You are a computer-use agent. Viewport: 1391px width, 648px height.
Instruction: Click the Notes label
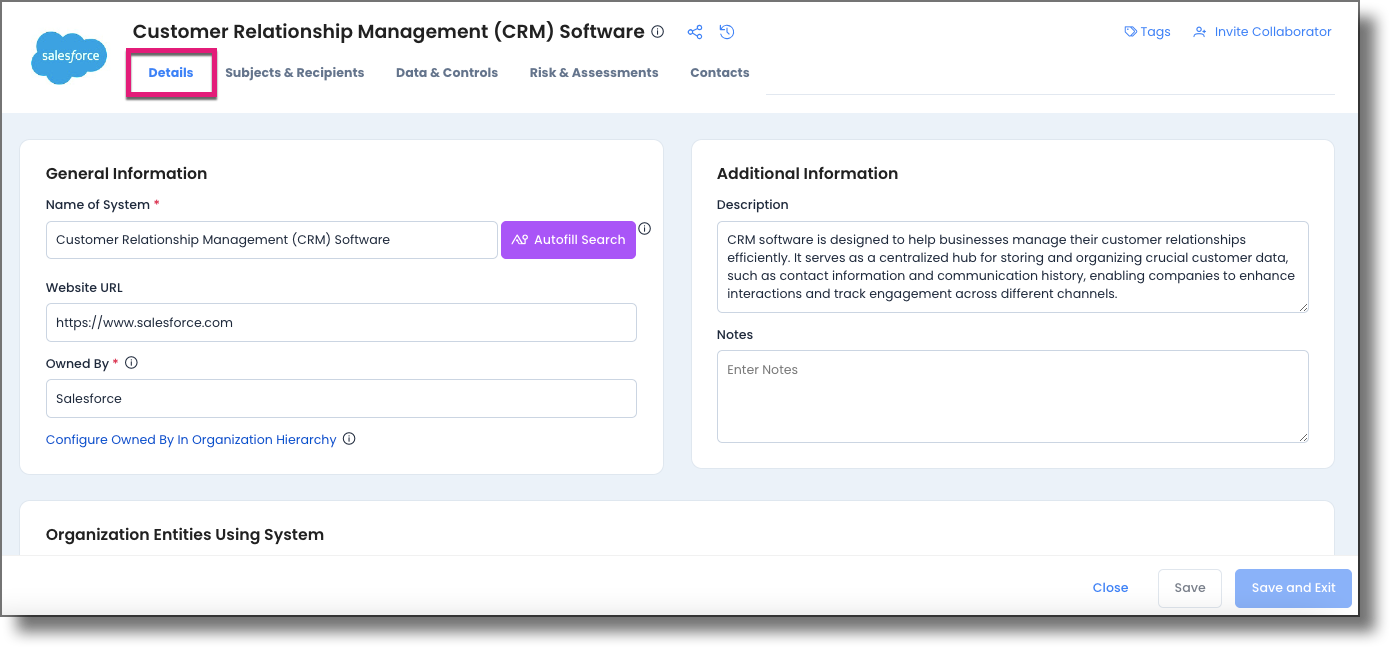[x=735, y=334]
